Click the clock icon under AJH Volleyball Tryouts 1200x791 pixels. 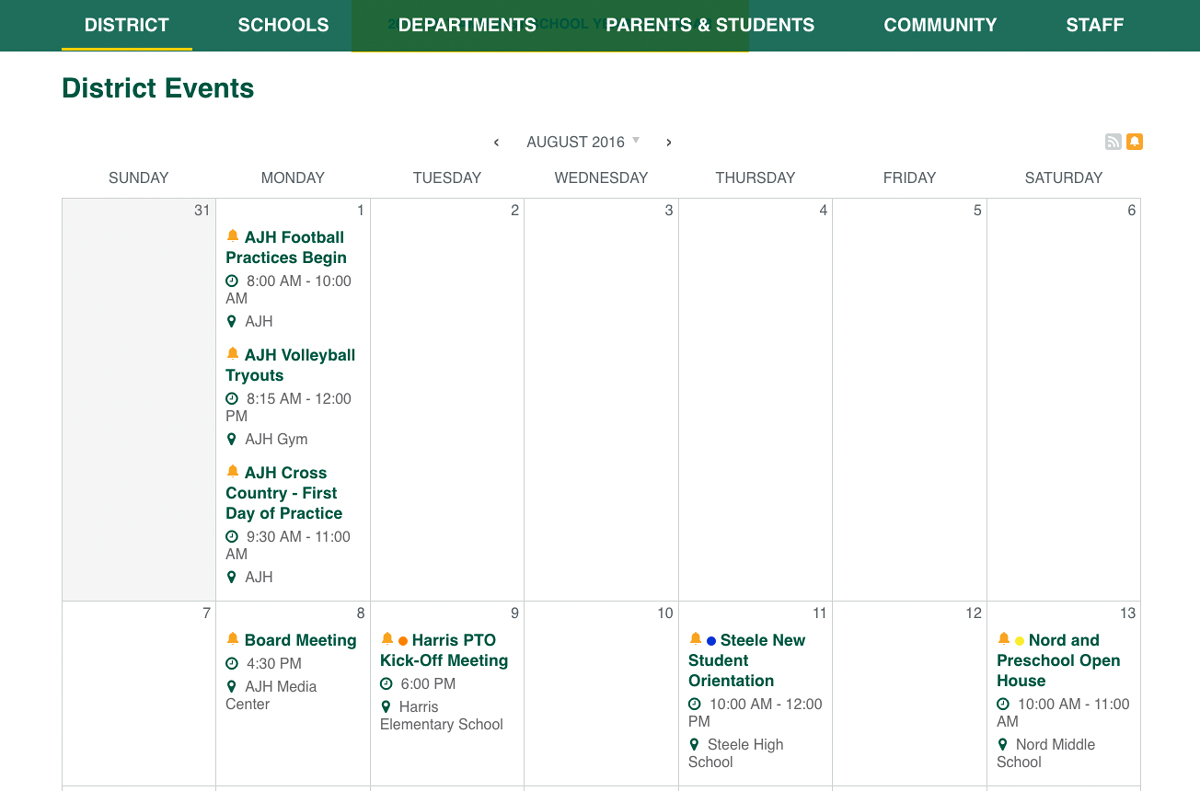coord(232,397)
